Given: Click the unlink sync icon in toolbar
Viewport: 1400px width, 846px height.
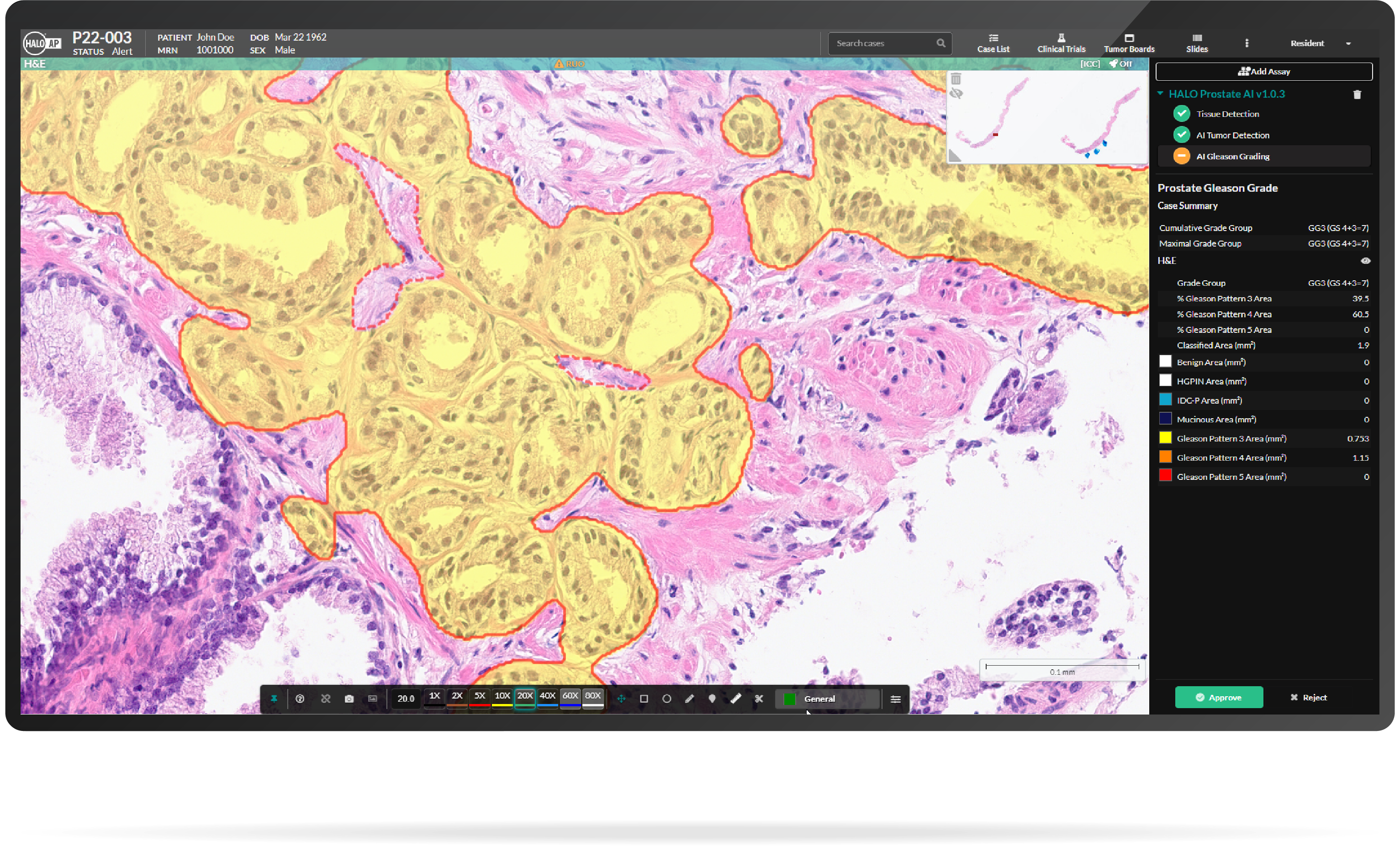Looking at the screenshot, I should 326,699.
